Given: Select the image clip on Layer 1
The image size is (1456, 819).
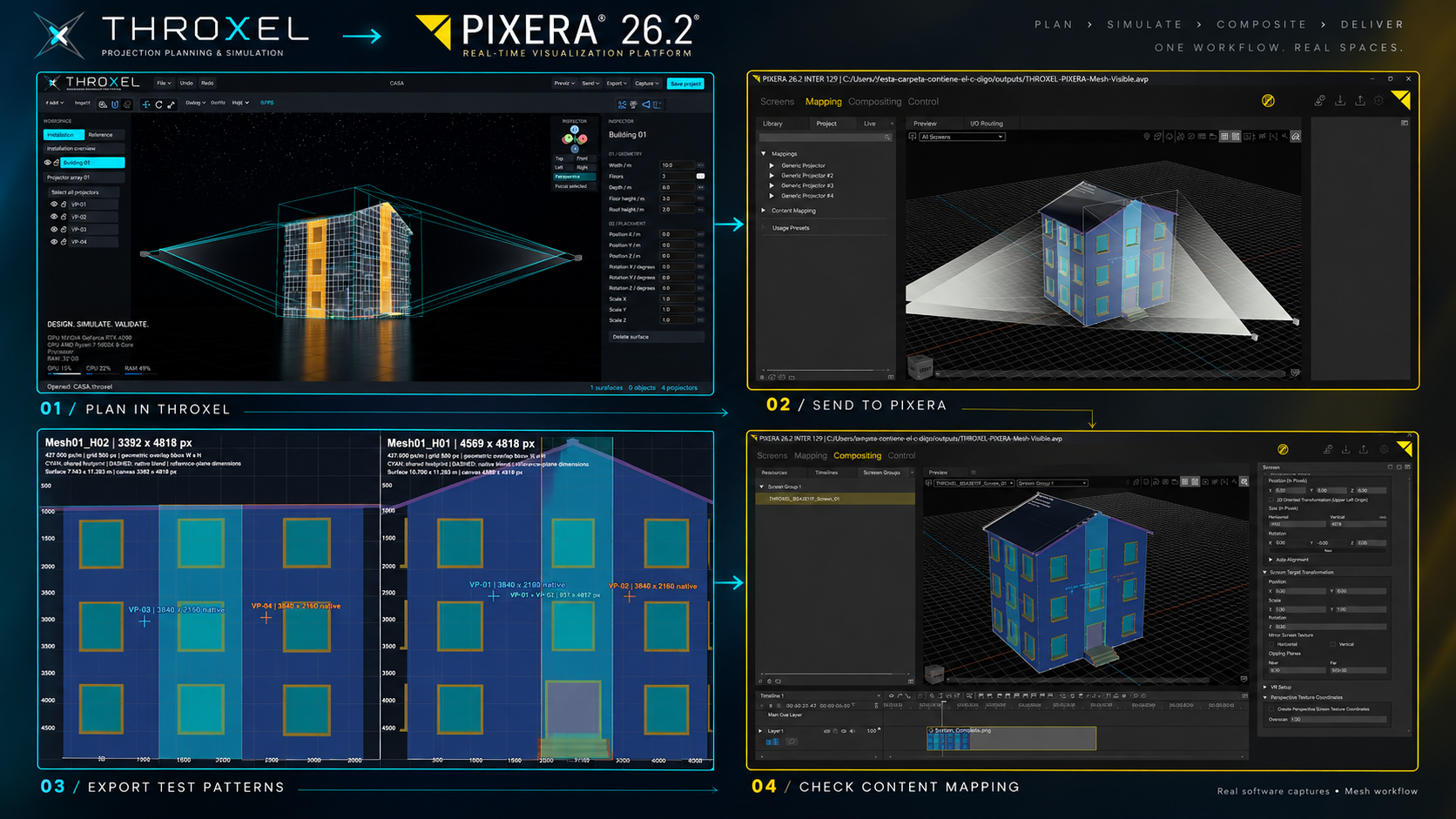Looking at the screenshot, I should (1012, 738).
